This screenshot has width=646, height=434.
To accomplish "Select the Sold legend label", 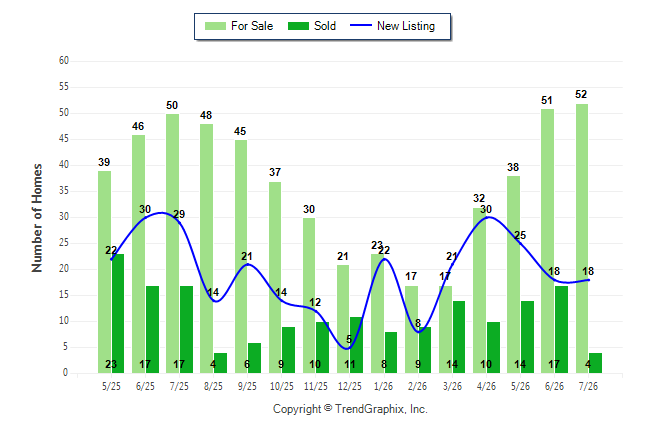I will [325, 26].
